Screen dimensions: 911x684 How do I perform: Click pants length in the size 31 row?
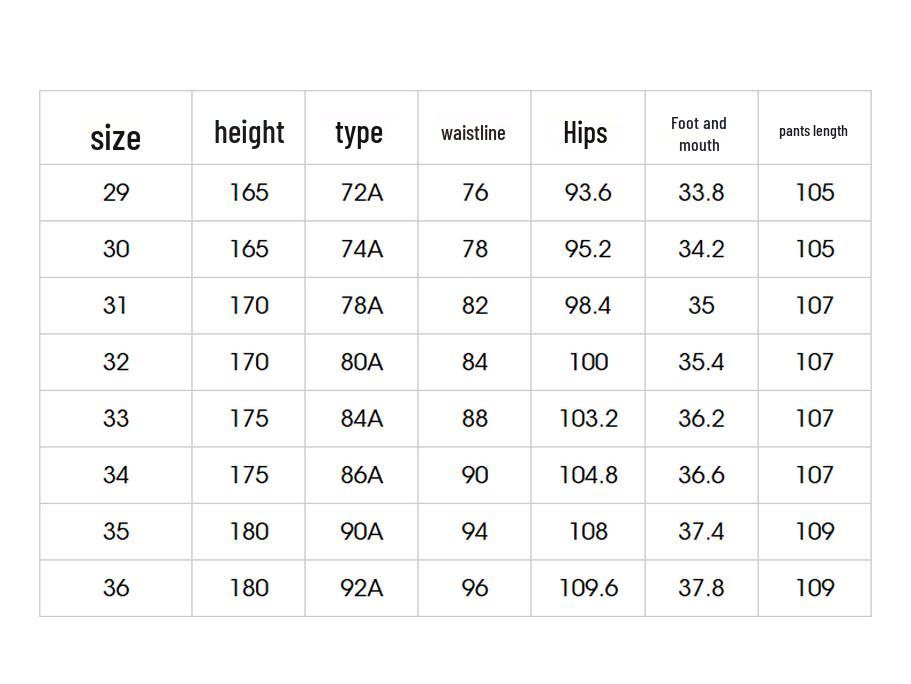[x=814, y=305]
